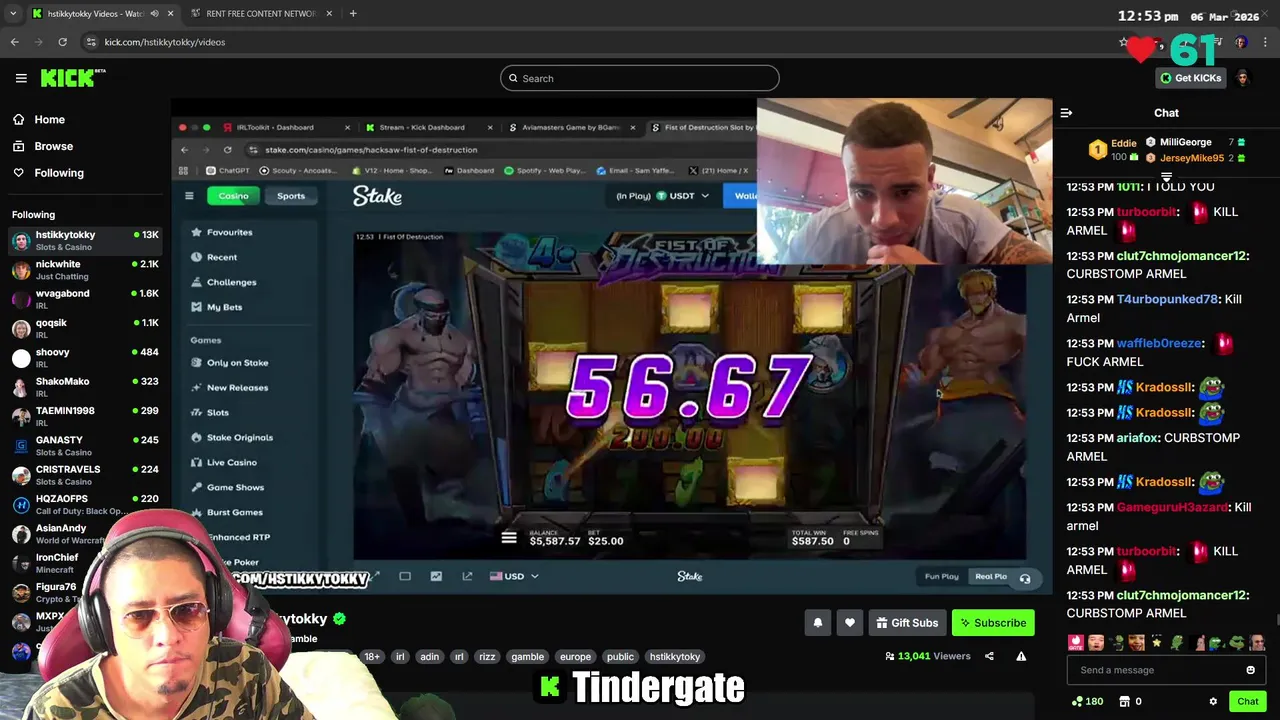
Task: Open shoovy channel in Following list
Action: click(x=86, y=358)
